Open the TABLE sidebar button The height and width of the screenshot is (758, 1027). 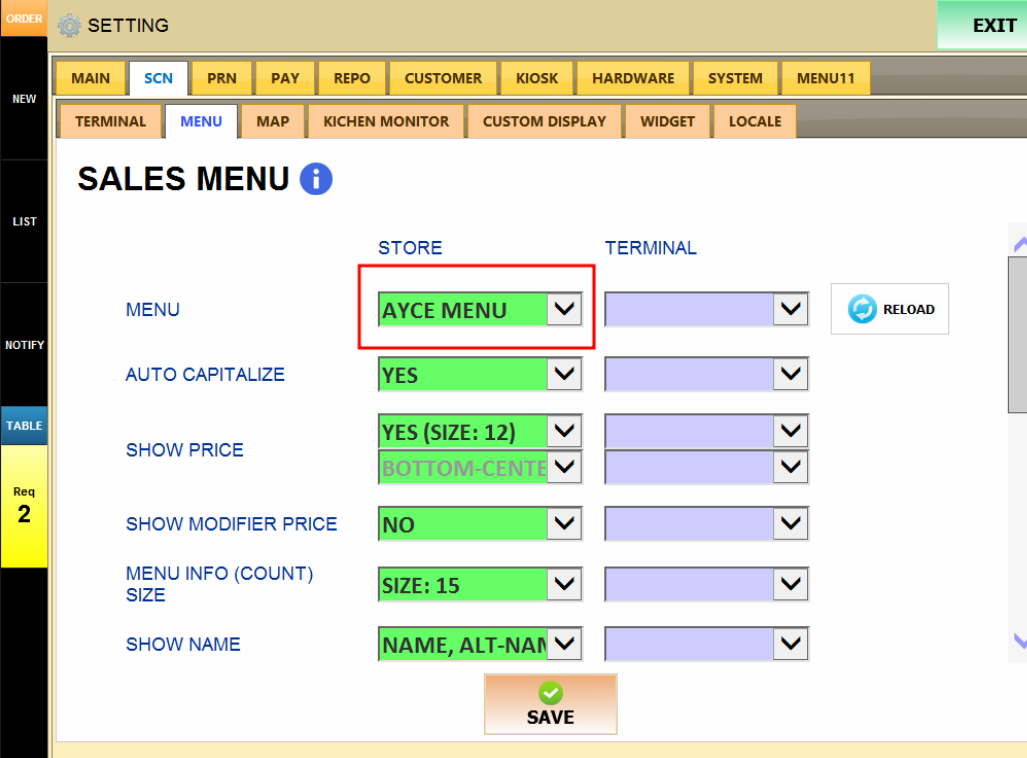pyautogui.click(x=24, y=426)
